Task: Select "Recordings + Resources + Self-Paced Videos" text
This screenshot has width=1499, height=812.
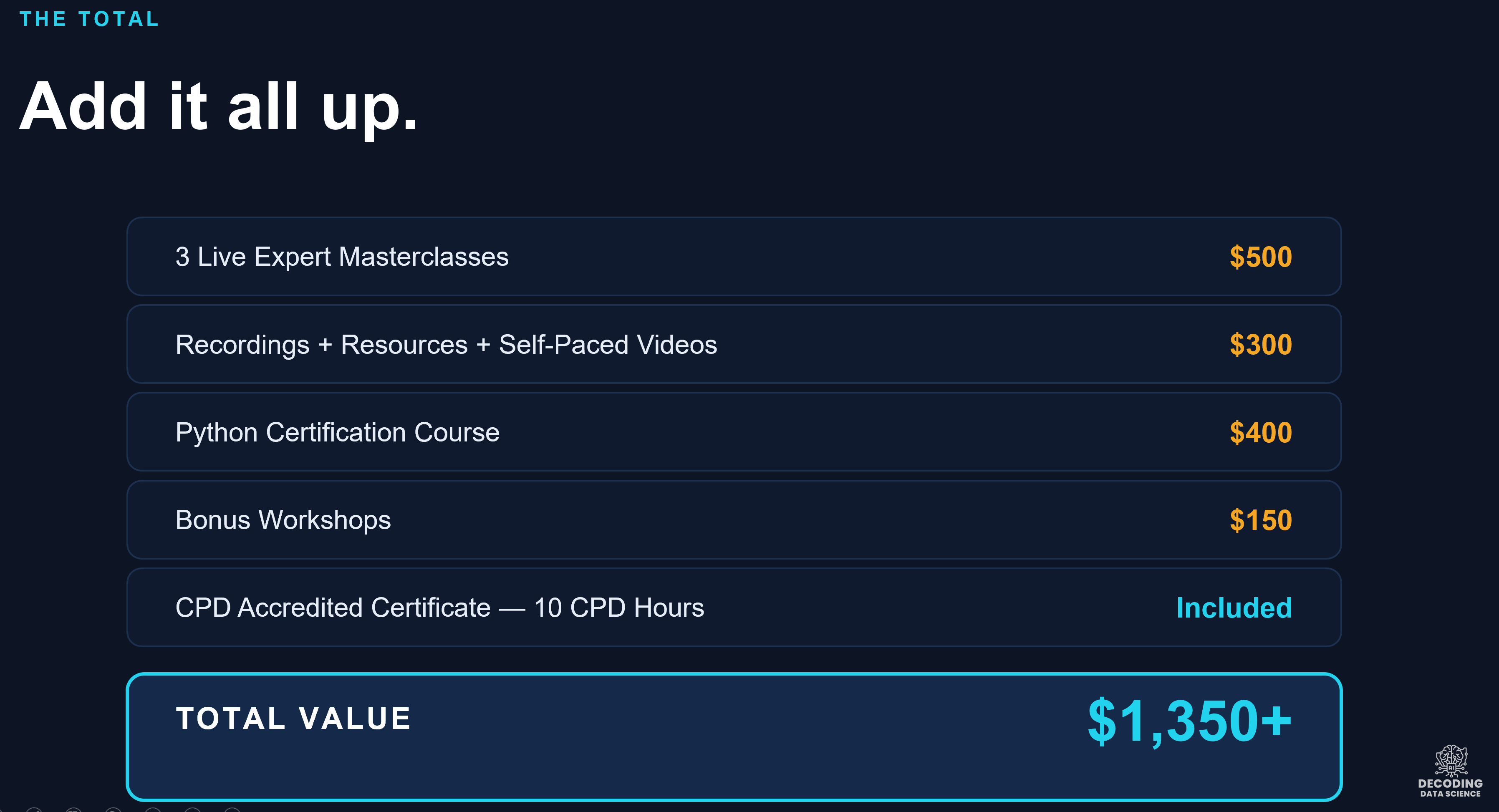Action: tap(446, 345)
